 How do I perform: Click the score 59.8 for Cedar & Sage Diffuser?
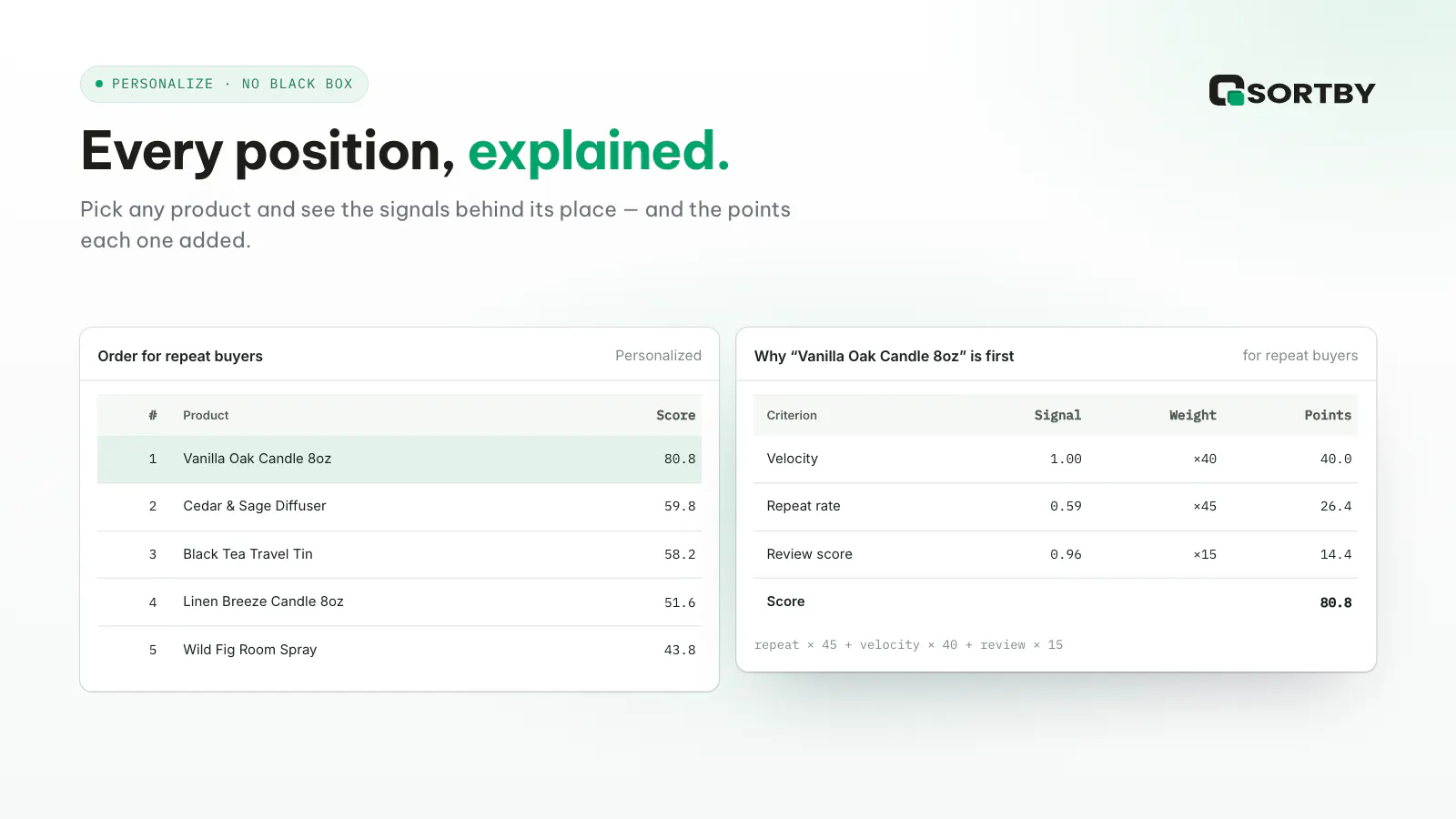(680, 507)
